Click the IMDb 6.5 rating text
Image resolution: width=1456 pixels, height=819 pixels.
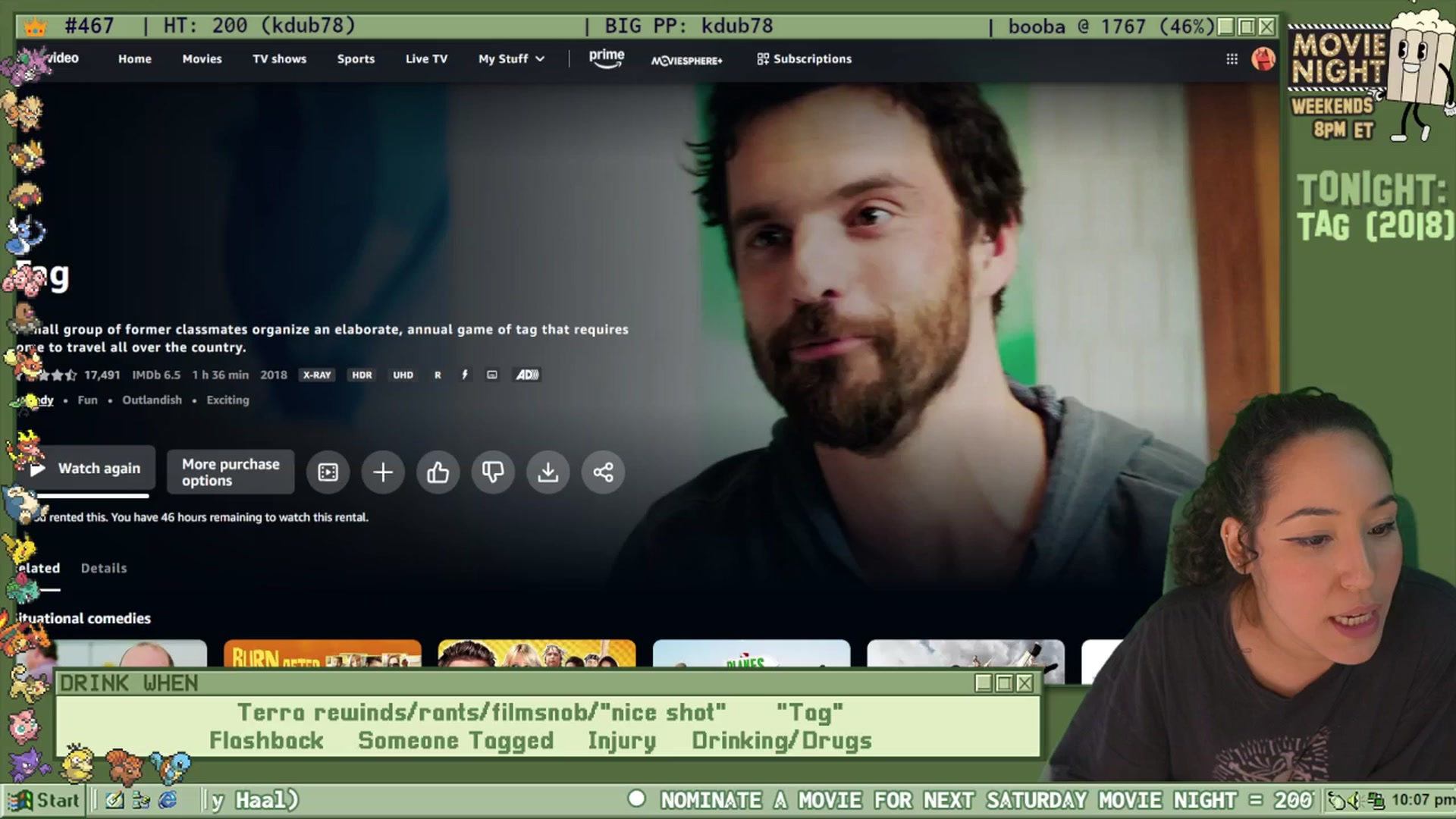156,375
